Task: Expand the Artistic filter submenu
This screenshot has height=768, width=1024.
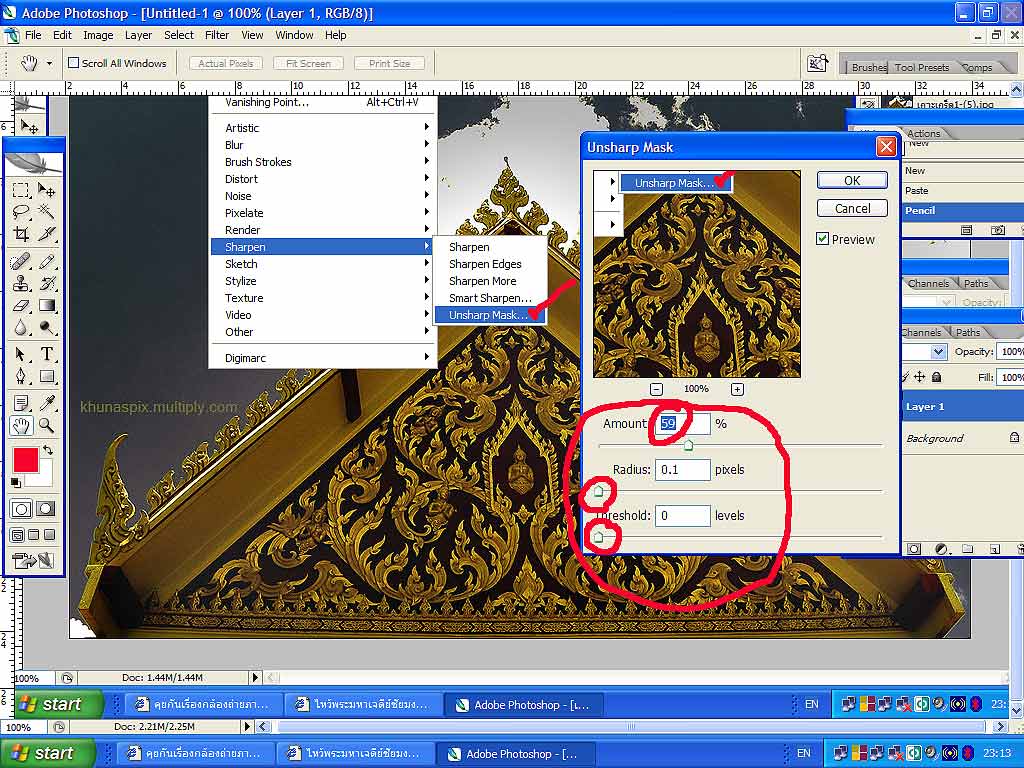Action: click(242, 128)
